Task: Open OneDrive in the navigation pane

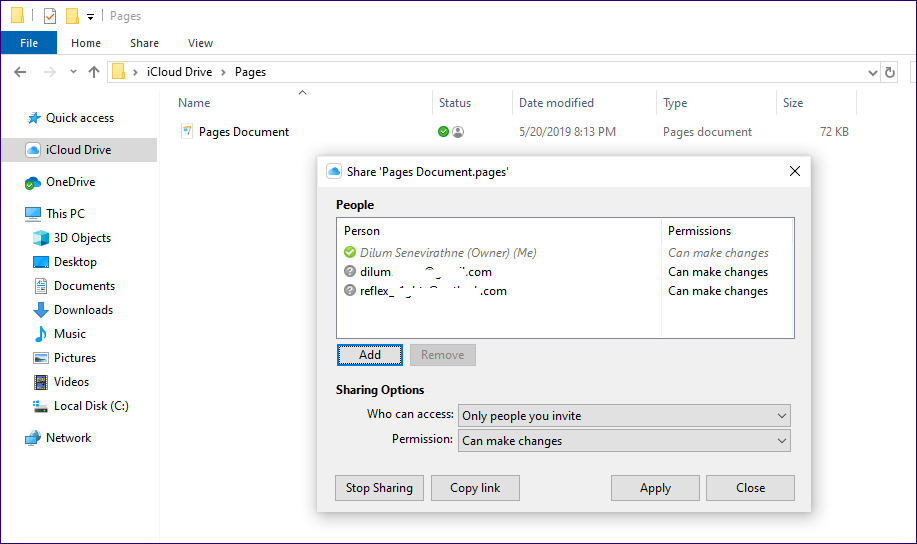Action: (71, 182)
